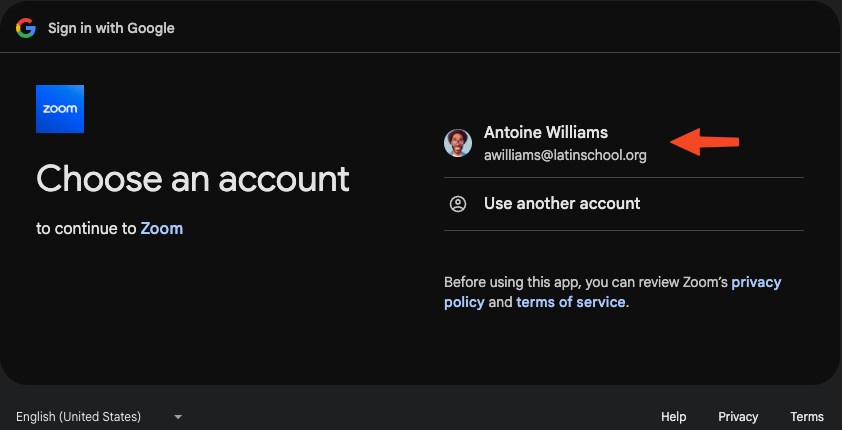Open the Zoom link after continue to

click(x=162, y=229)
